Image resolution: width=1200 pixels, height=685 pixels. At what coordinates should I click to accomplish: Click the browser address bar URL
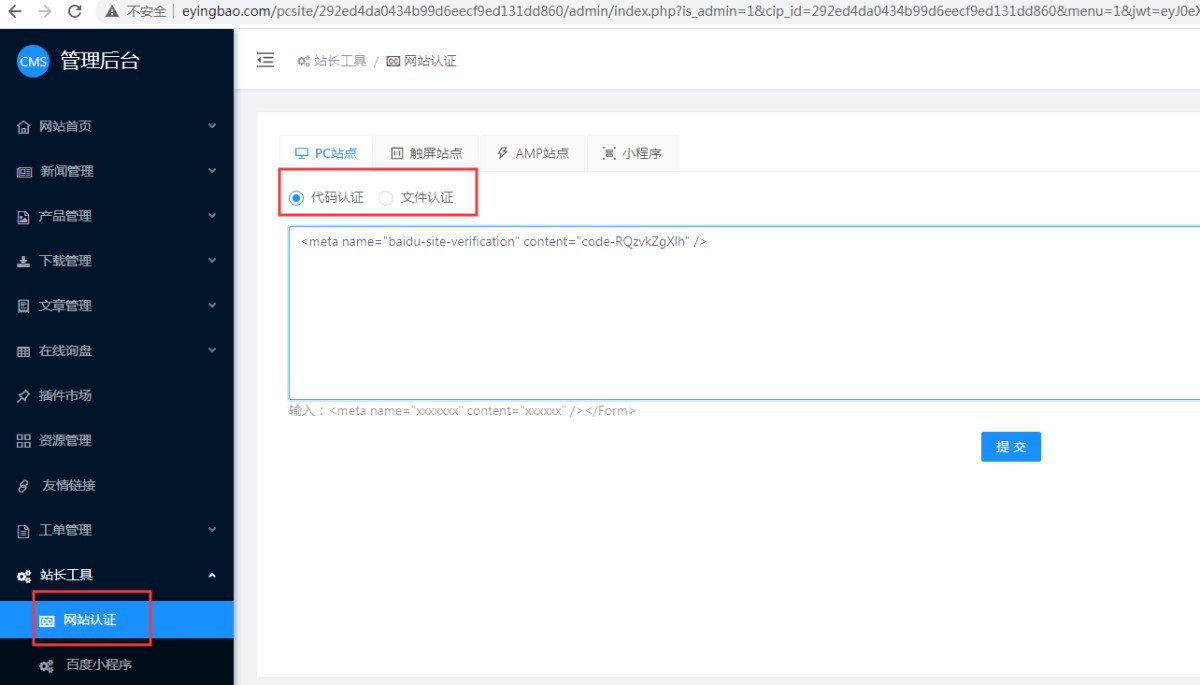690,11
